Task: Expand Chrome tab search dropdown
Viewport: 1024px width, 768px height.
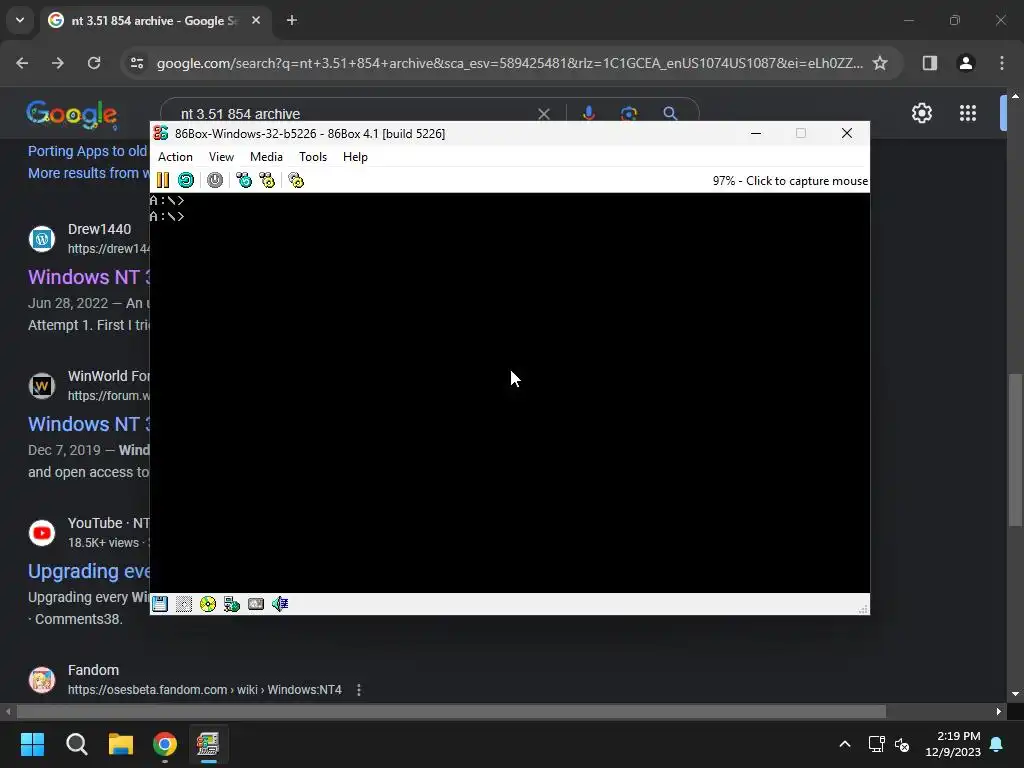Action: click(x=20, y=20)
